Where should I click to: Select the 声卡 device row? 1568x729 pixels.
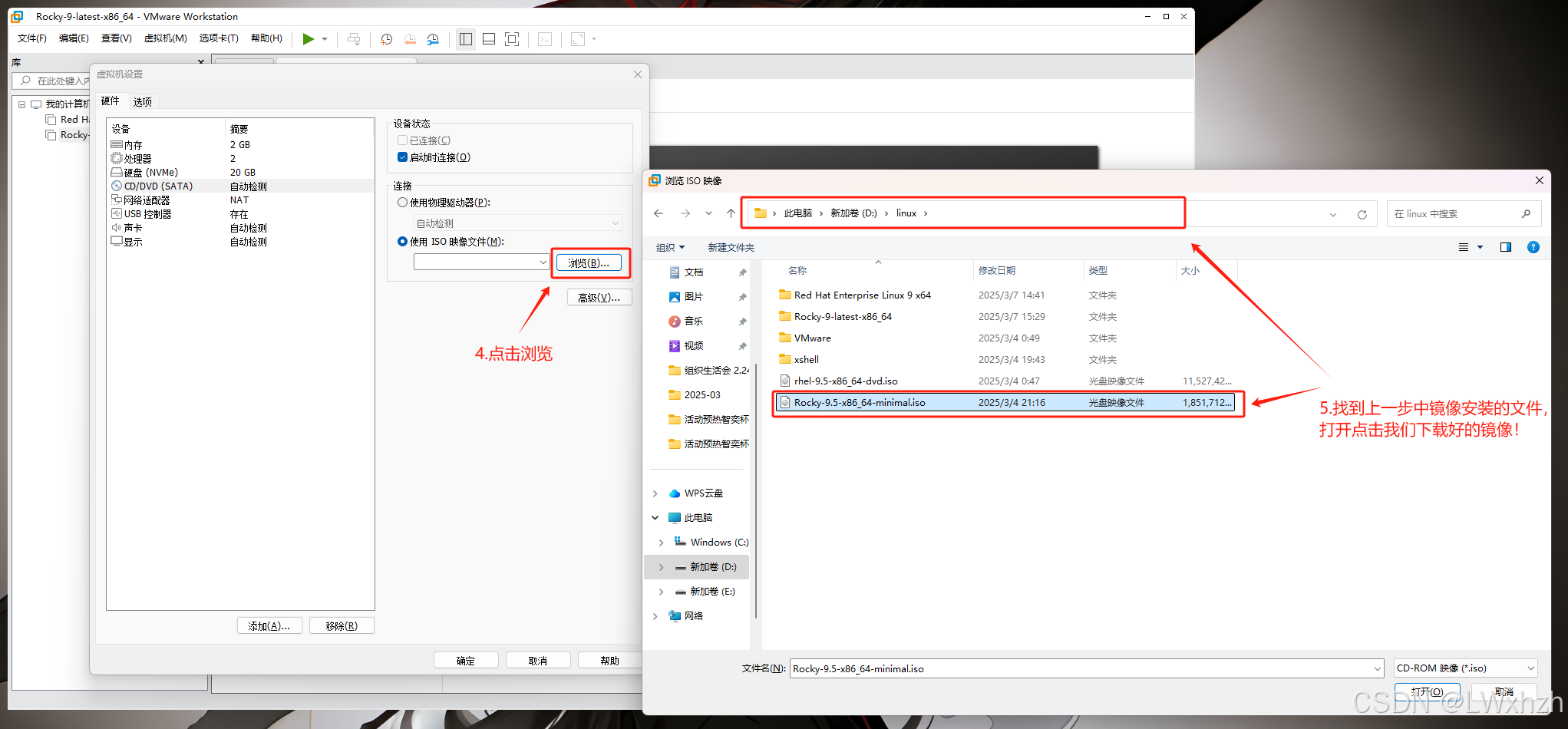click(240, 228)
